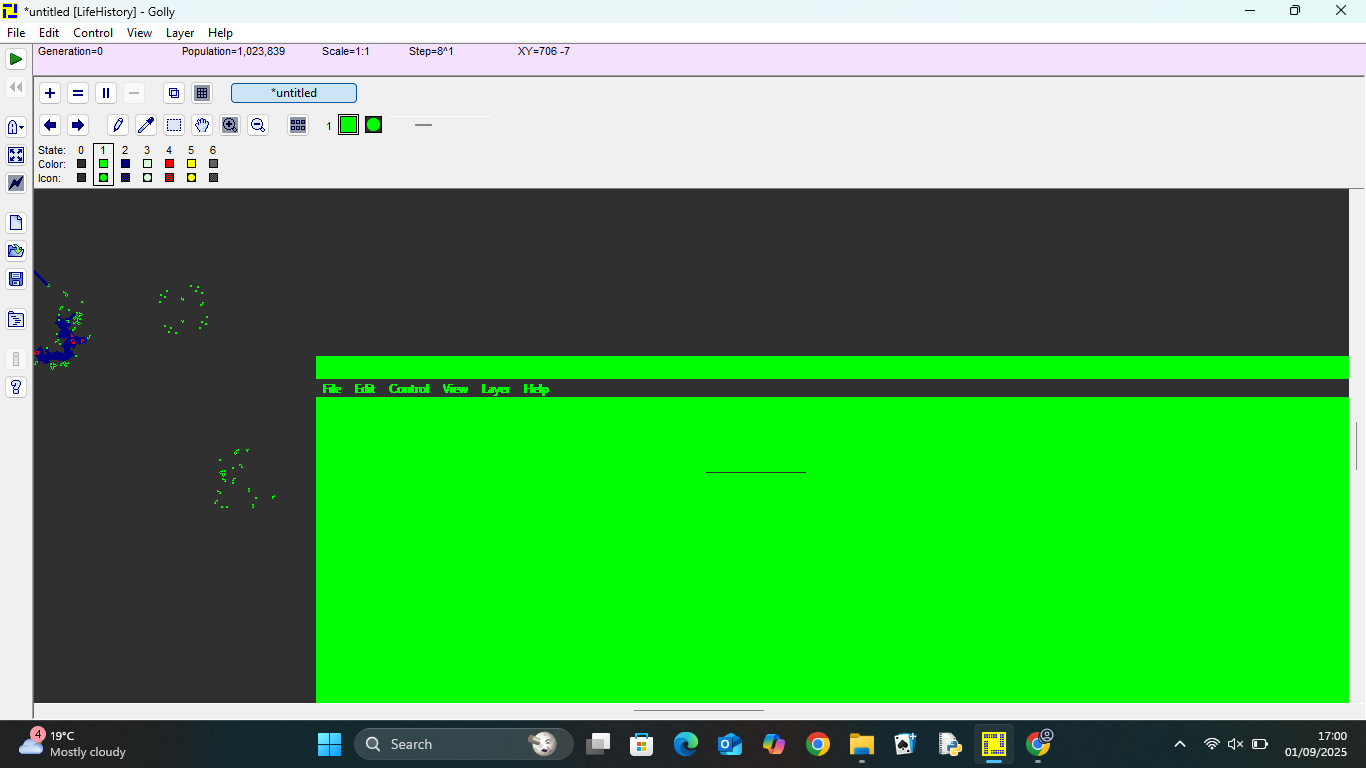The height and width of the screenshot is (768, 1366).
Task: Open the algorithm dropdown in left sidebar
Action: coord(16,127)
